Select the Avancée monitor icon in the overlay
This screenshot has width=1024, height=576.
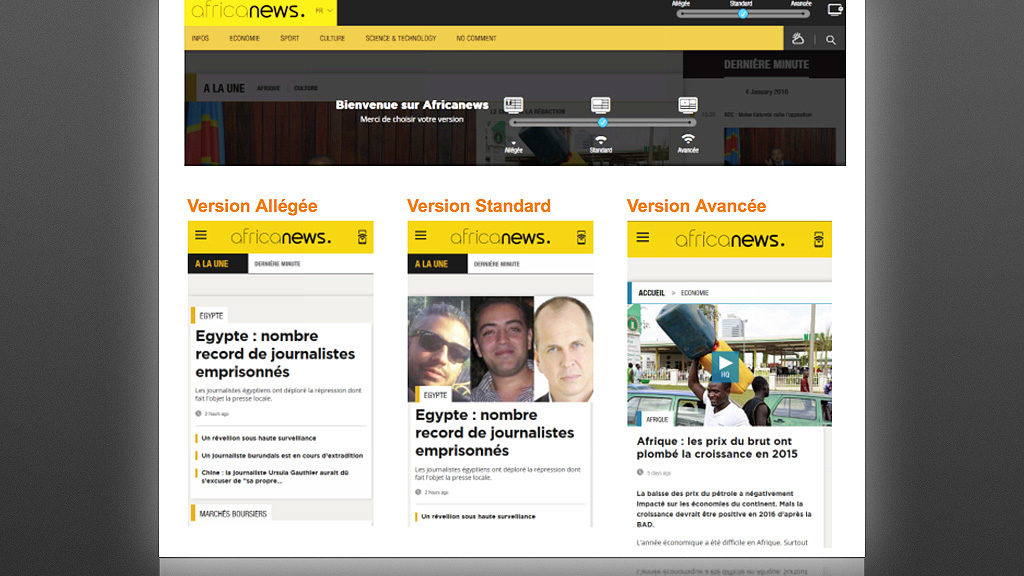[x=689, y=105]
